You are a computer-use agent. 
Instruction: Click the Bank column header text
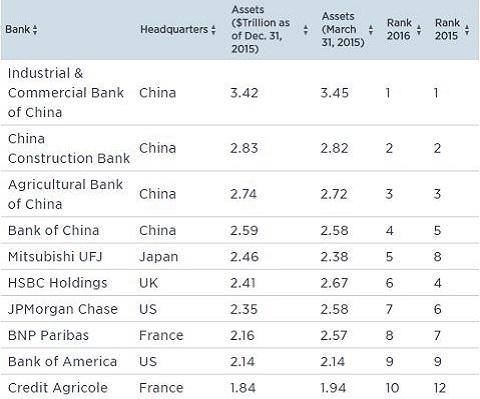18,29
